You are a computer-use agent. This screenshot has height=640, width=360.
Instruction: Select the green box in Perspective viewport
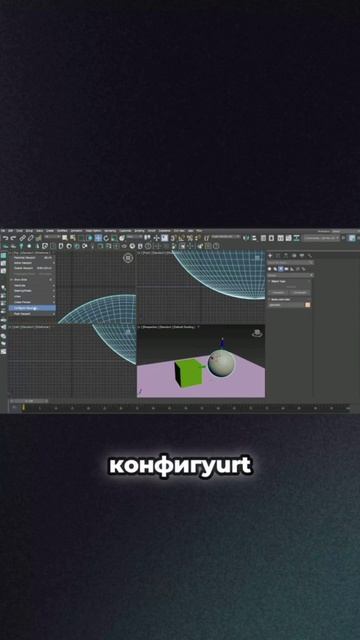click(189, 373)
